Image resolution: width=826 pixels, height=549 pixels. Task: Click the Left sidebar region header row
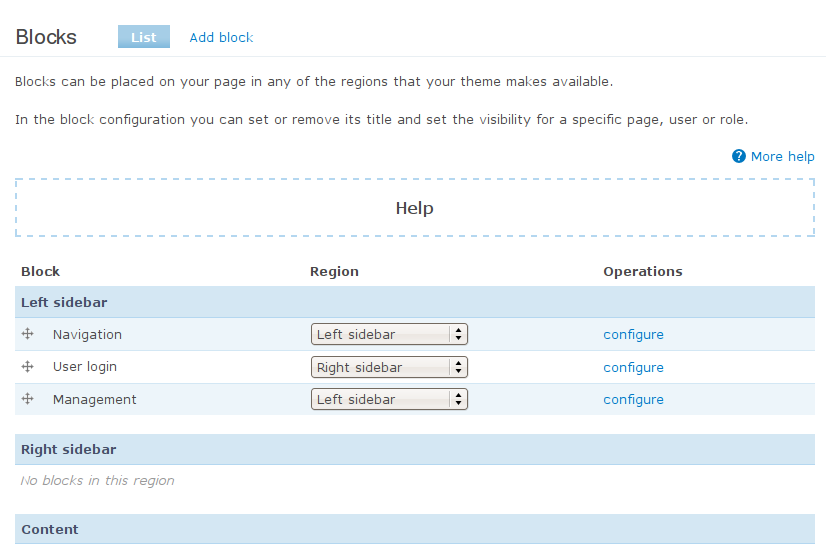415,302
